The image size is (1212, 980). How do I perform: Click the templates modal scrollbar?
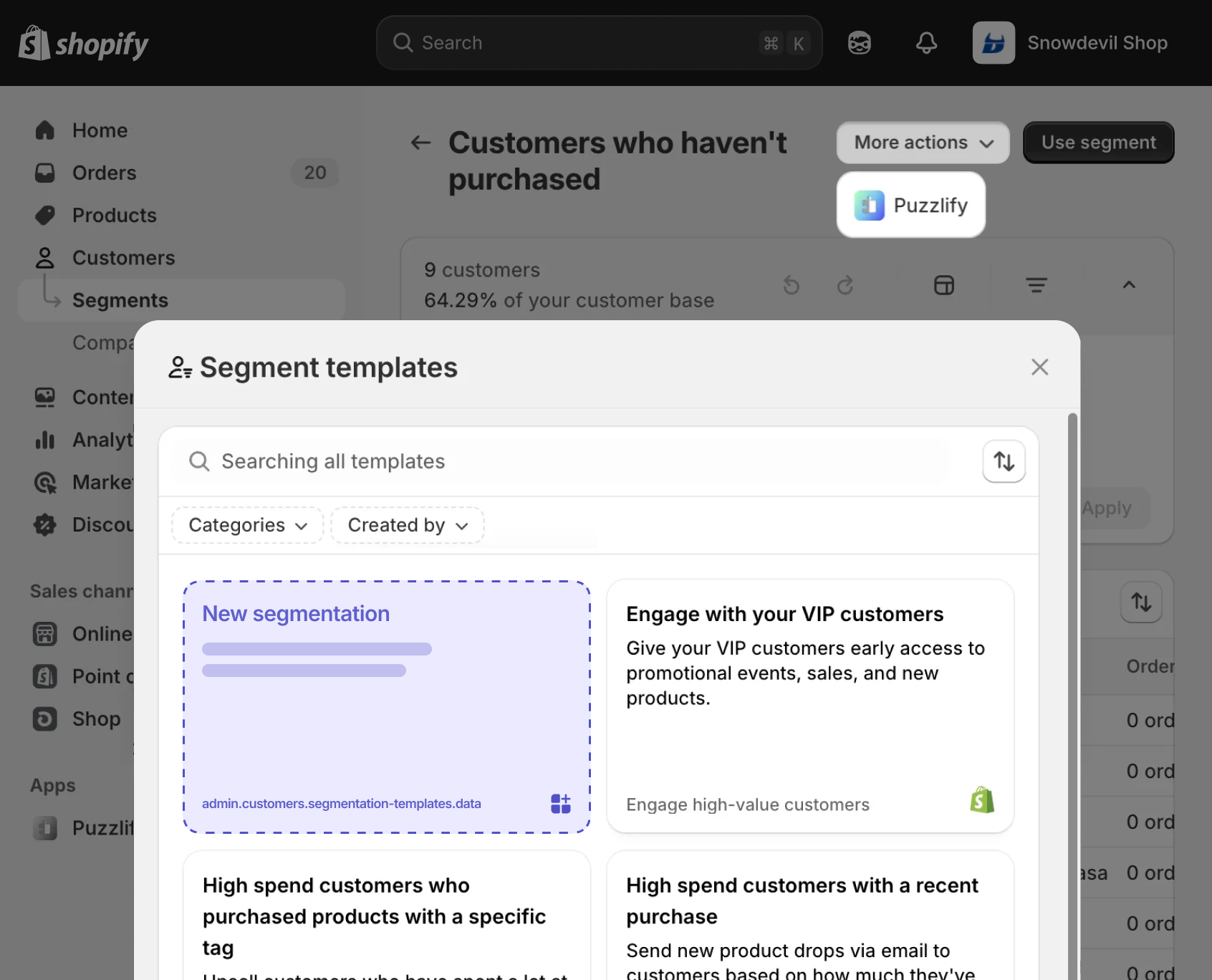1072,696
